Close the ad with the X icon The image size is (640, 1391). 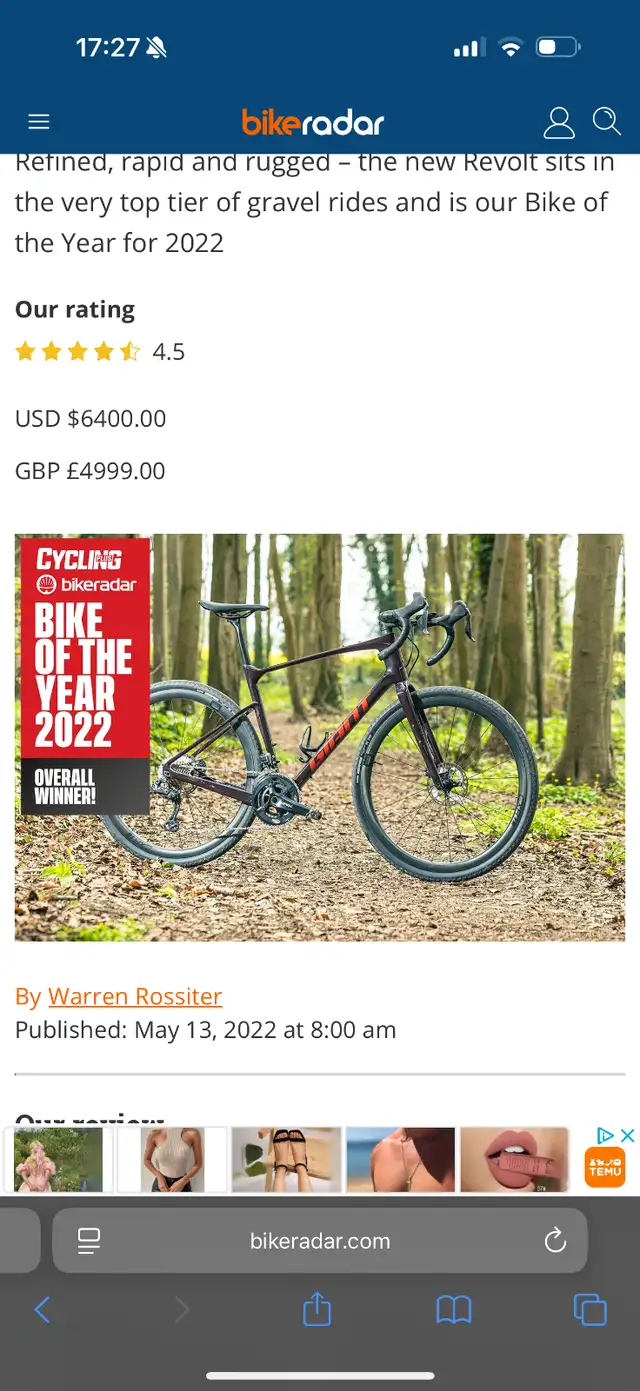pyautogui.click(x=627, y=1135)
